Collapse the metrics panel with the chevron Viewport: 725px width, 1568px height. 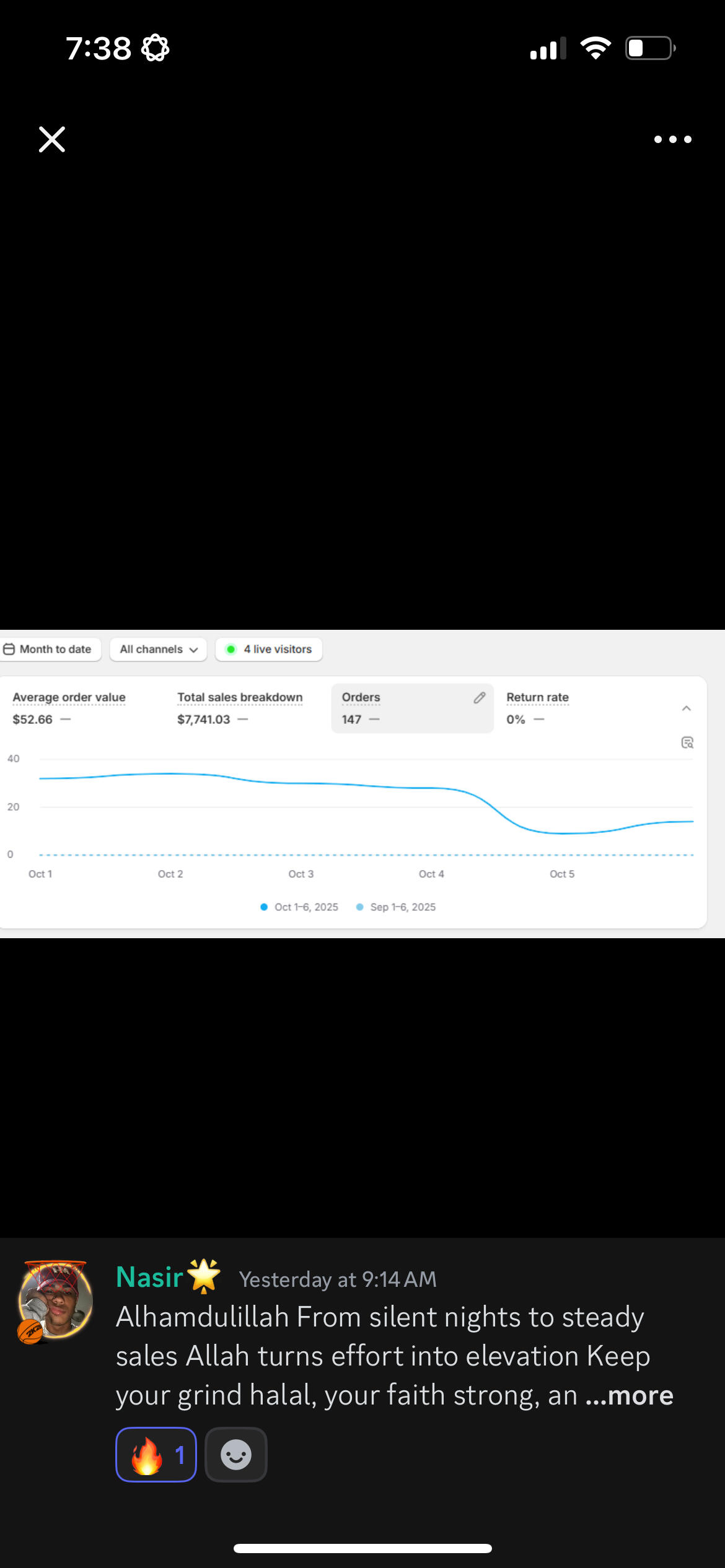coord(686,708)
